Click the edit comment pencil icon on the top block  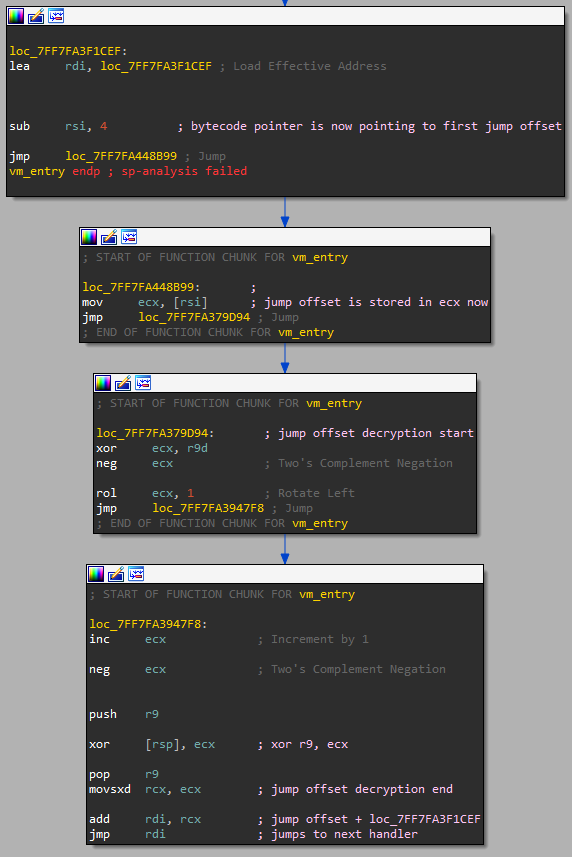coord(36,16)
